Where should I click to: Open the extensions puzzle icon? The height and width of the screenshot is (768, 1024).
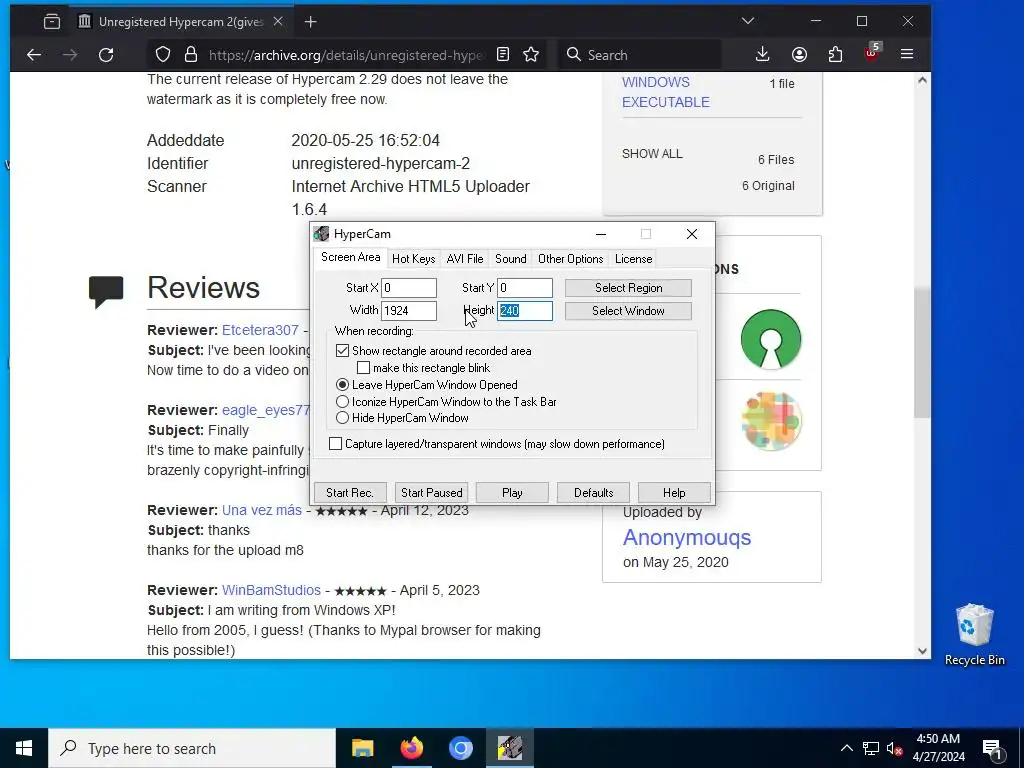tap(835, 55)
